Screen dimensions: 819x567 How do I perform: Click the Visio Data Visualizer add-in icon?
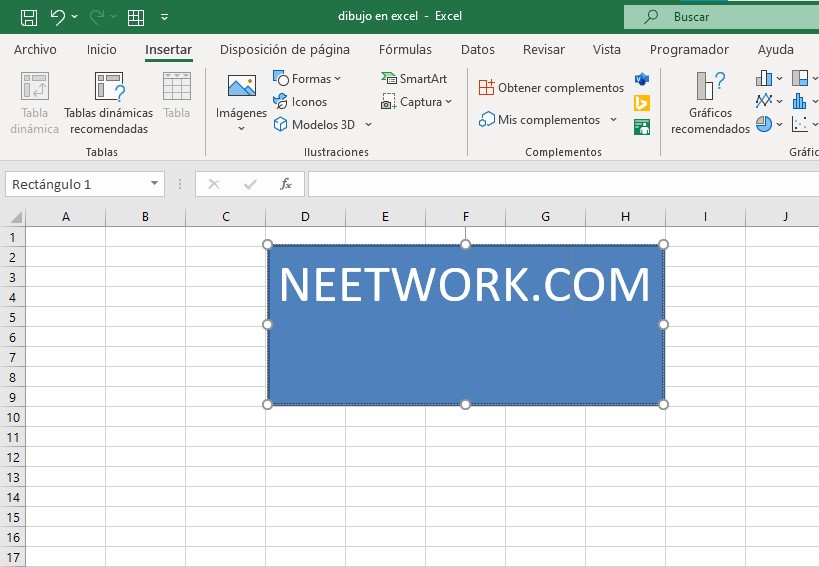click(x=642, y=79)
